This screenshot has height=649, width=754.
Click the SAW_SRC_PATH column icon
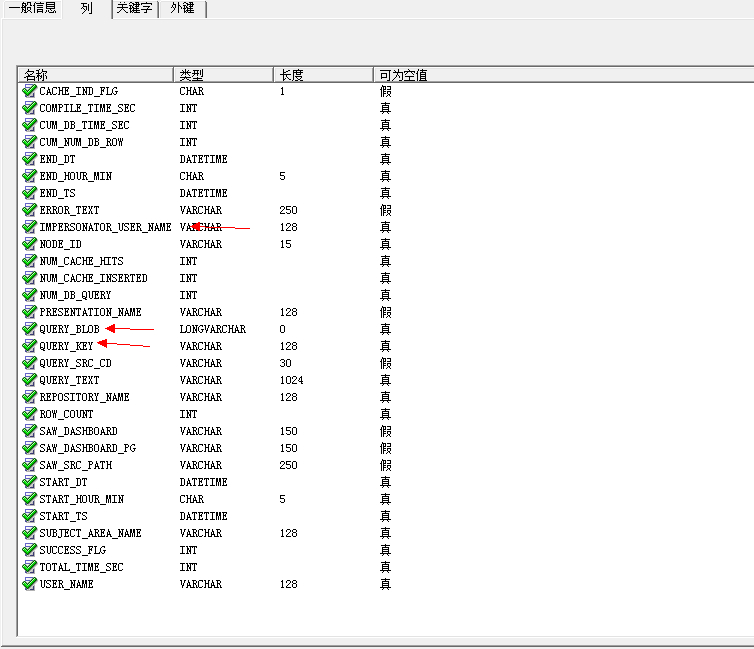point(29,464)
